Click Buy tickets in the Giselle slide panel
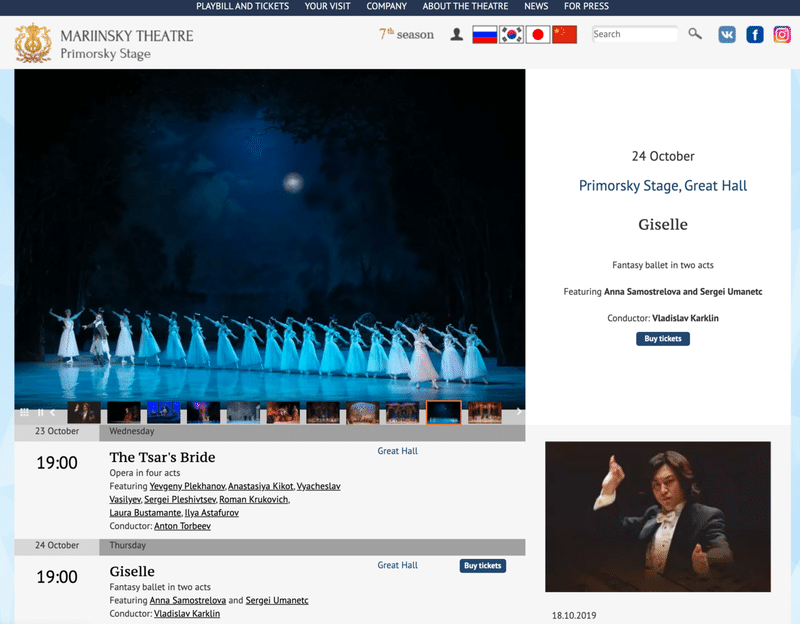 tap(663, 339)
